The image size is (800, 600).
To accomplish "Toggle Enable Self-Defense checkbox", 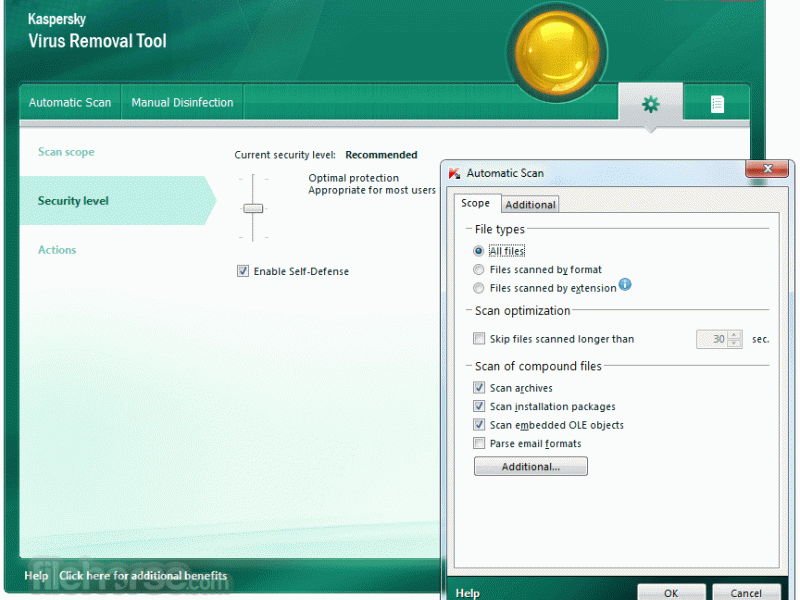I will tap(243, 271).
